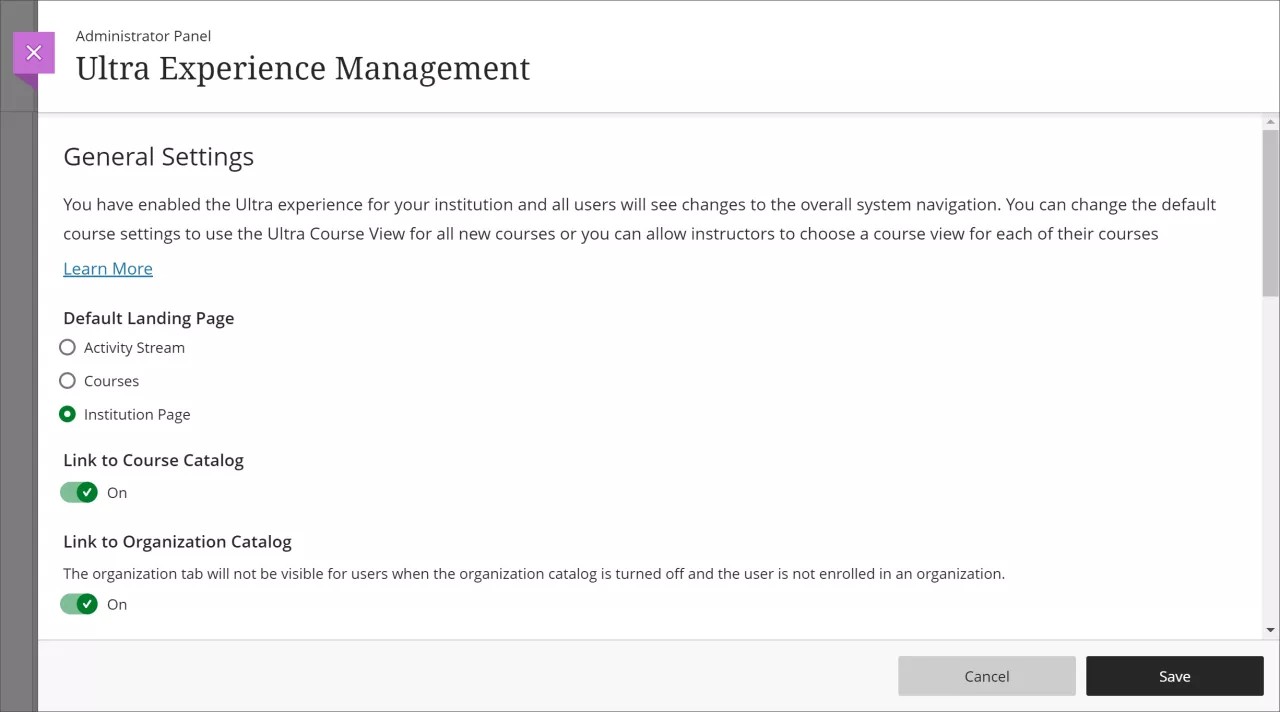Click the Administrator Panel label
1280x712 pixels.
pos(143,35)
